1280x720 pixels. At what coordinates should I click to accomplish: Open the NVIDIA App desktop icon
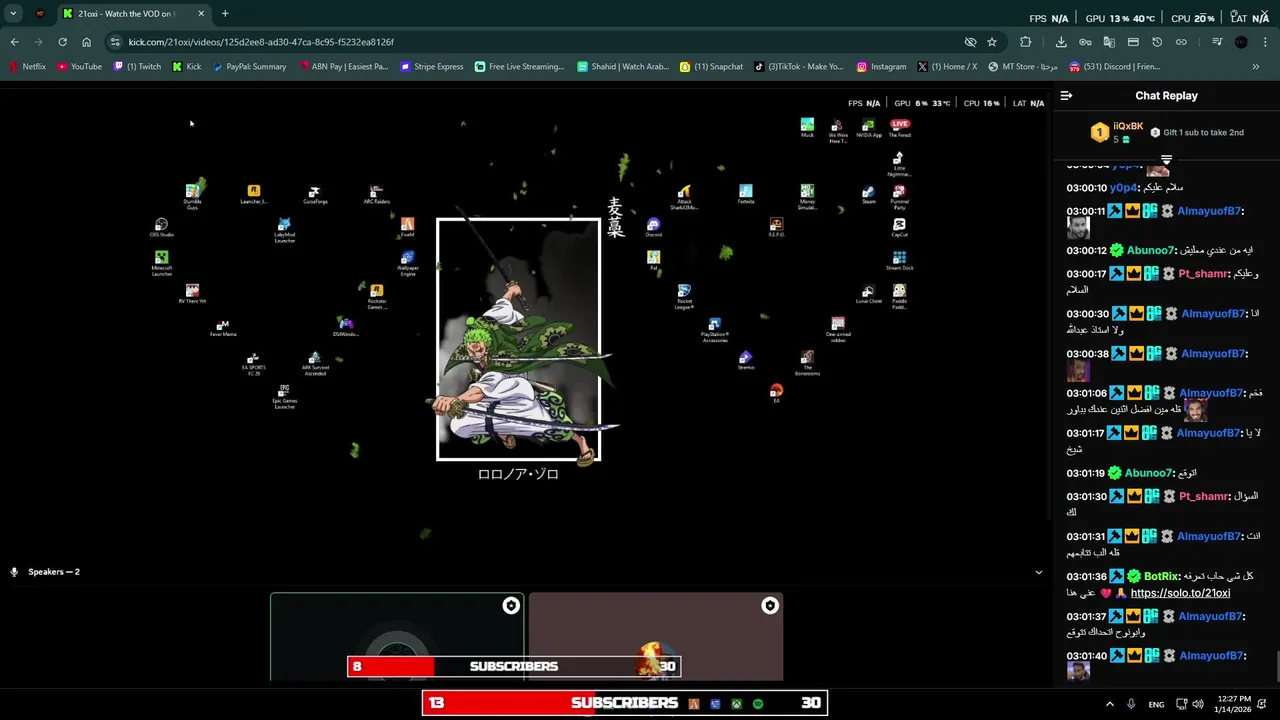[868, 128]
